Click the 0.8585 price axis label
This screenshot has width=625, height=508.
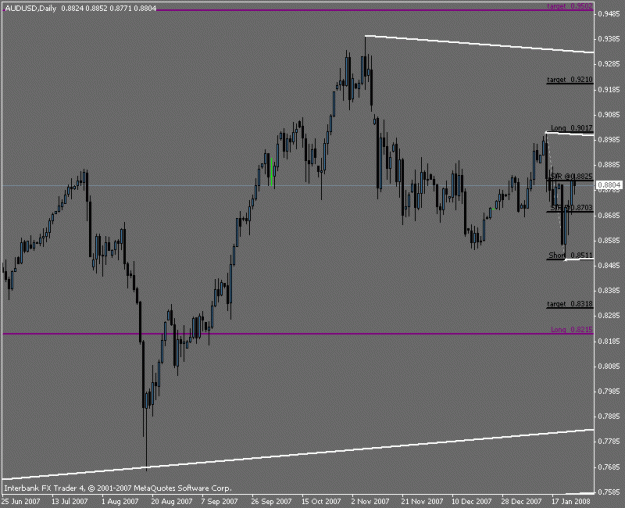tap(609, 240)
